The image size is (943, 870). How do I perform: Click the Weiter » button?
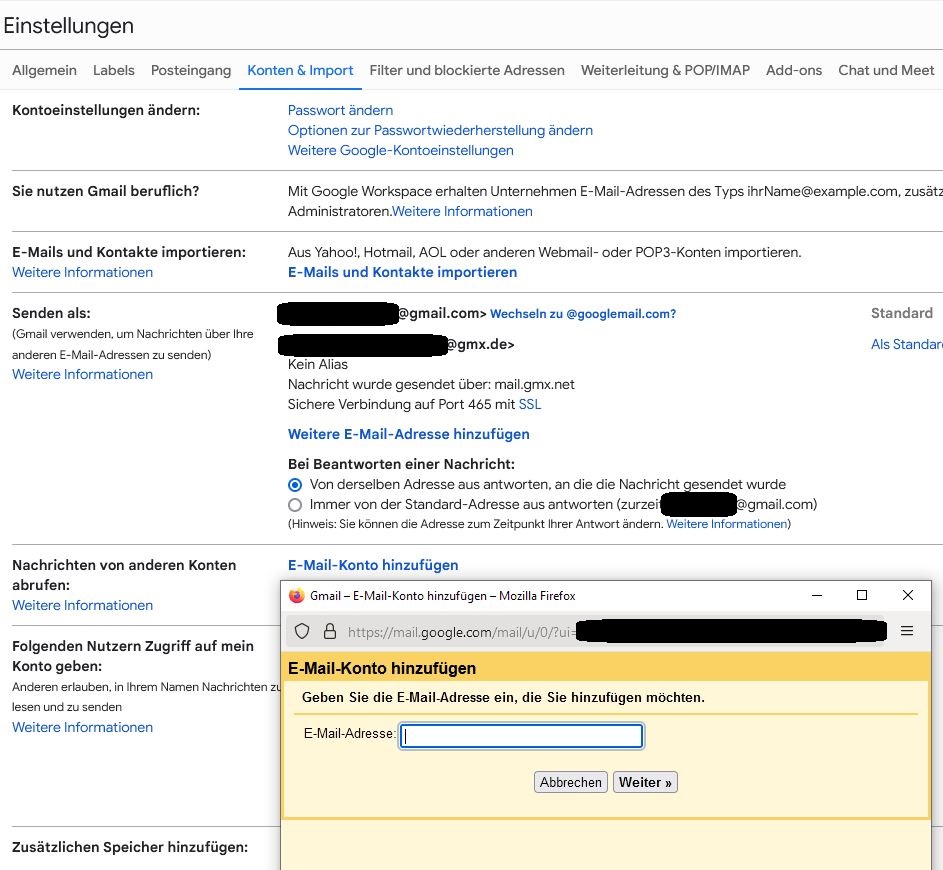645,782
